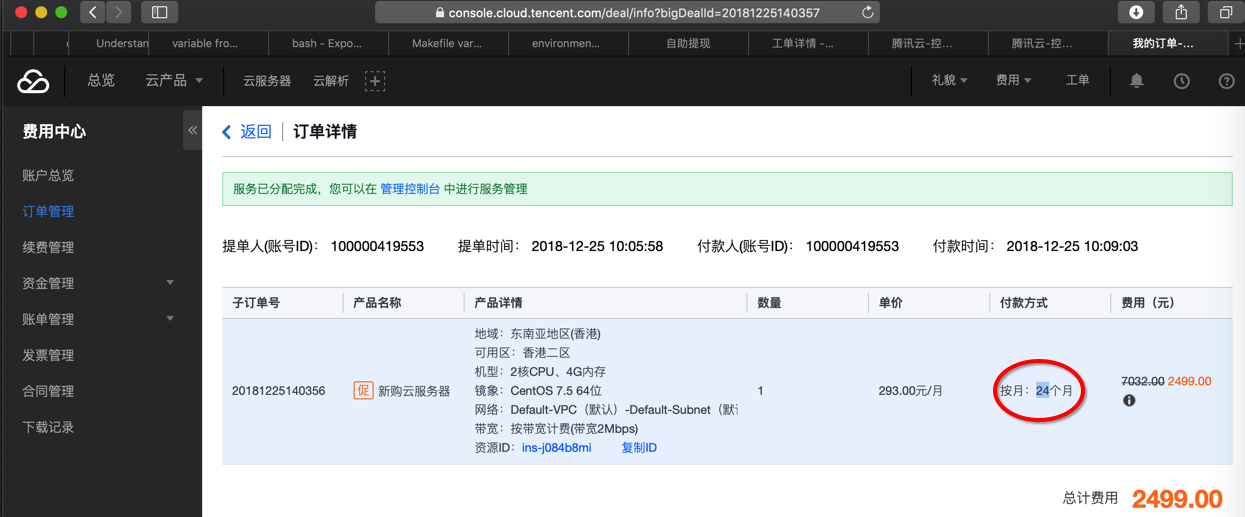Add a new Safari tab
The height and width of the screenshot is (517, 1245).
click(x=1238, y=44)
